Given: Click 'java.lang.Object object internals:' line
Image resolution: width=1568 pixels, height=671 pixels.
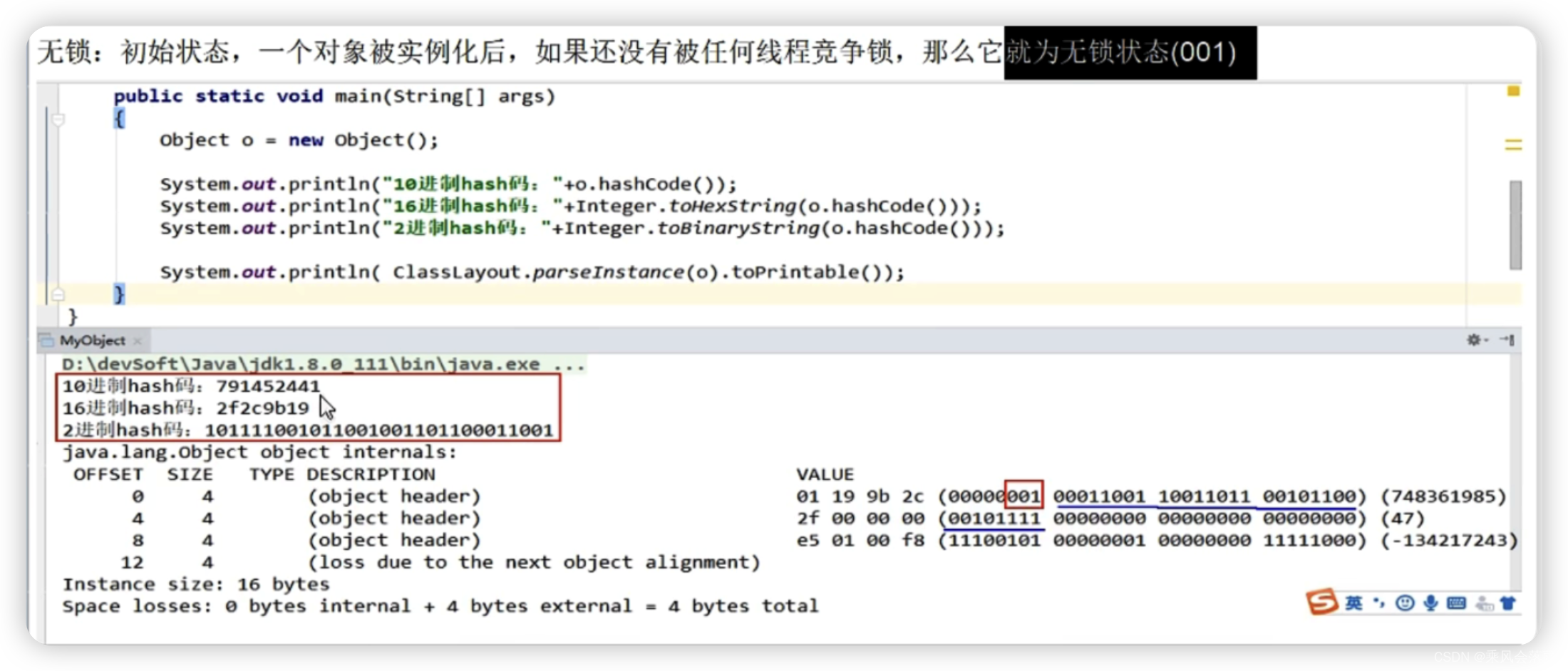Looking at the screenshot, I should [x=259, y=452].
